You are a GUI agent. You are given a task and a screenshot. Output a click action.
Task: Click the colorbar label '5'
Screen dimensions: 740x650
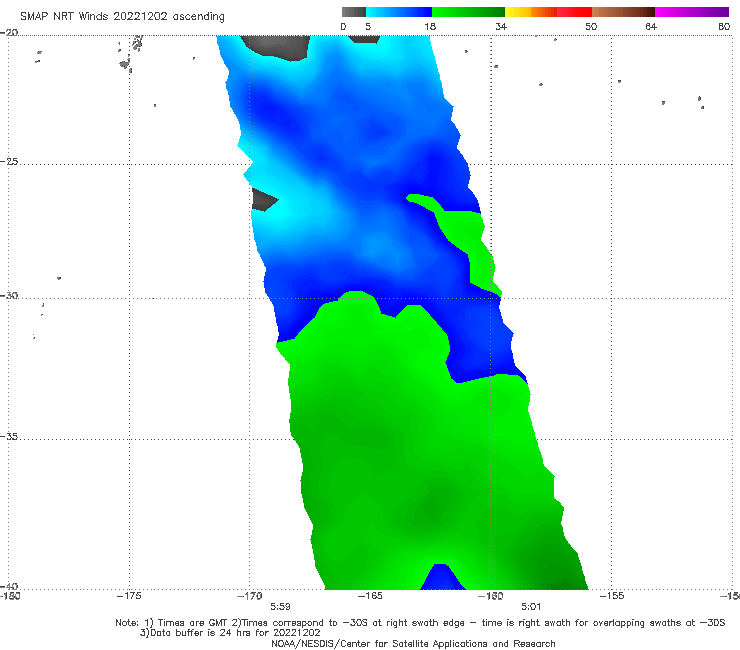click(368, 26)
